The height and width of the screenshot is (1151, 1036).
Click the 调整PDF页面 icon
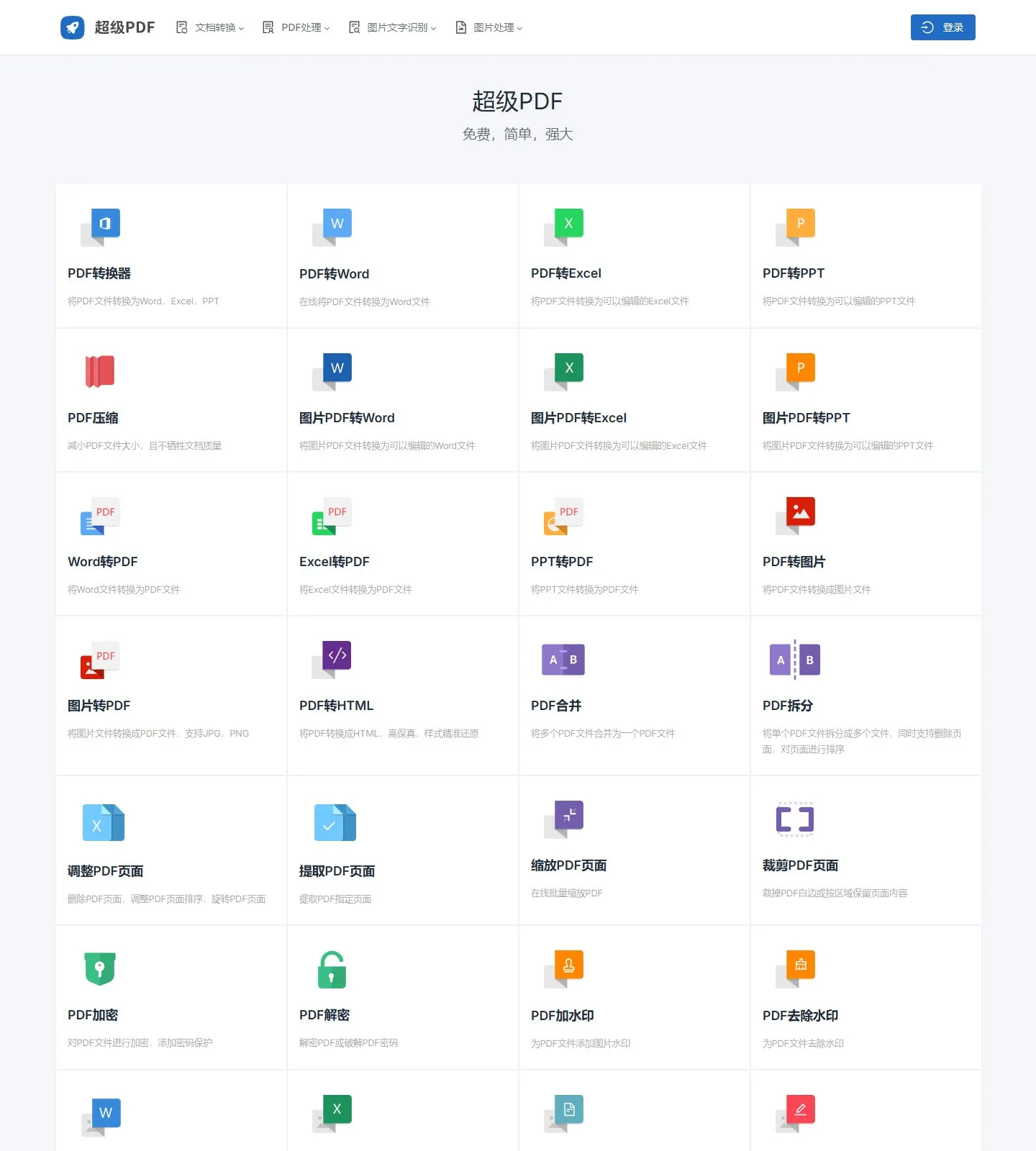pyautogui.click(x=104, y=822)
